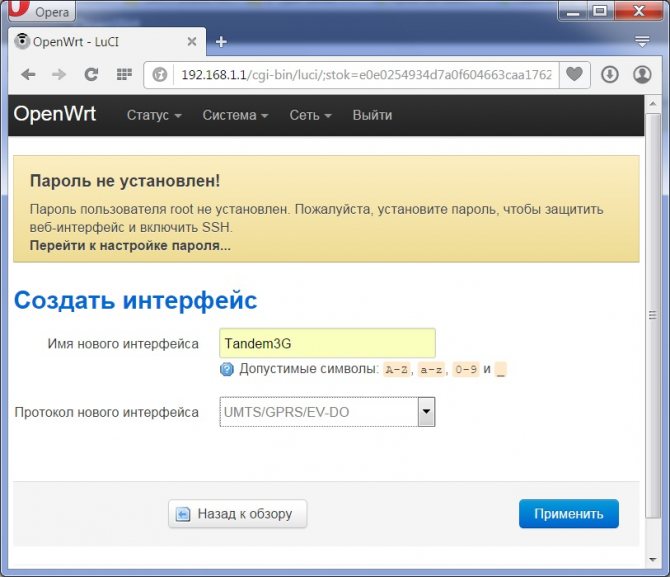This screenshot has width=670, height=577.
Task: Click the address bar URL field
Action: [x=366, y=75]
